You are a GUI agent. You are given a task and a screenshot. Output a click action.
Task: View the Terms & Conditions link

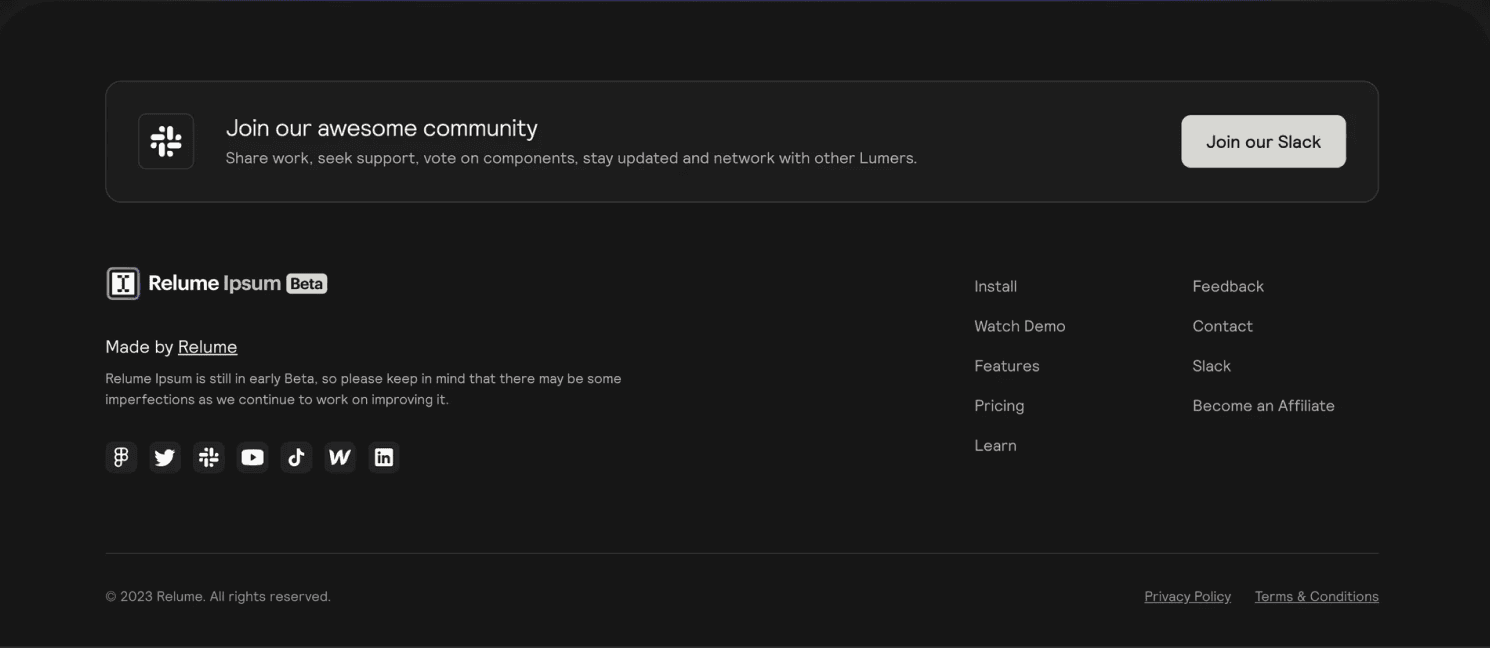coord(1316,596)
